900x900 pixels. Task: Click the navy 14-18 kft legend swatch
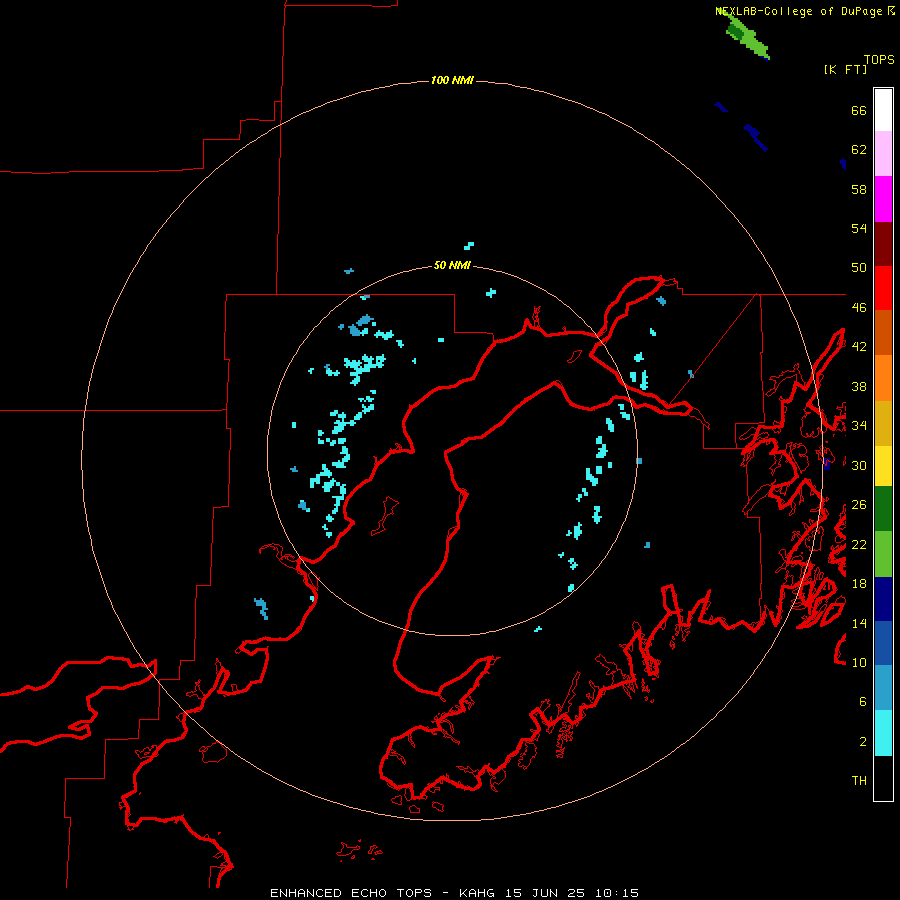(x=883, y=599)
